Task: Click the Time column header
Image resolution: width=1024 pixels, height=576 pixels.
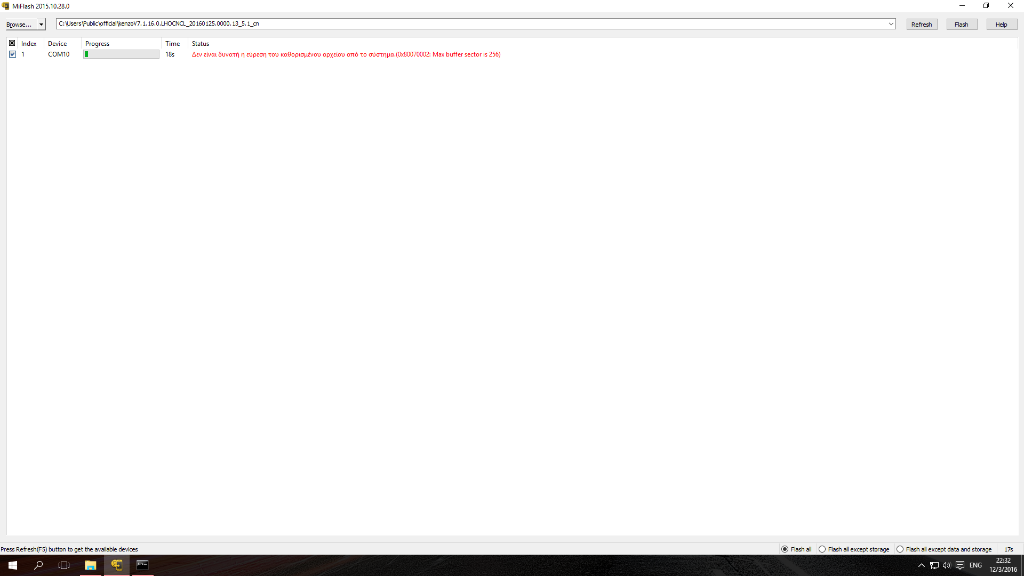Action: click(x=172, y=44)
